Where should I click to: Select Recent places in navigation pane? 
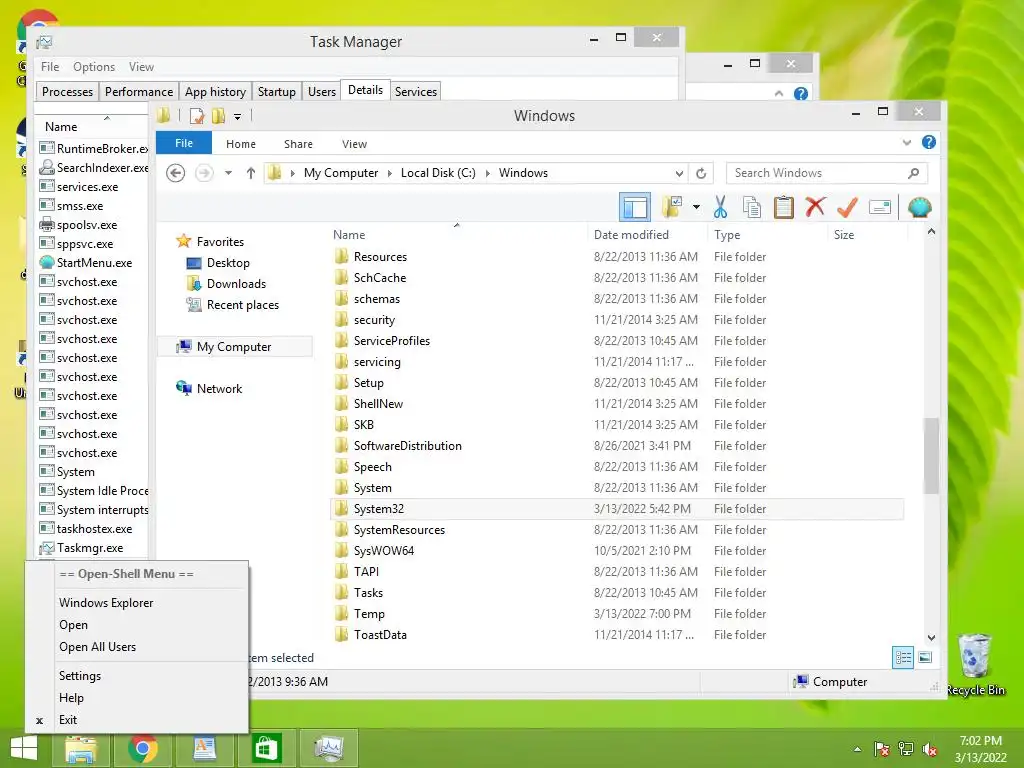pos(242,305)
